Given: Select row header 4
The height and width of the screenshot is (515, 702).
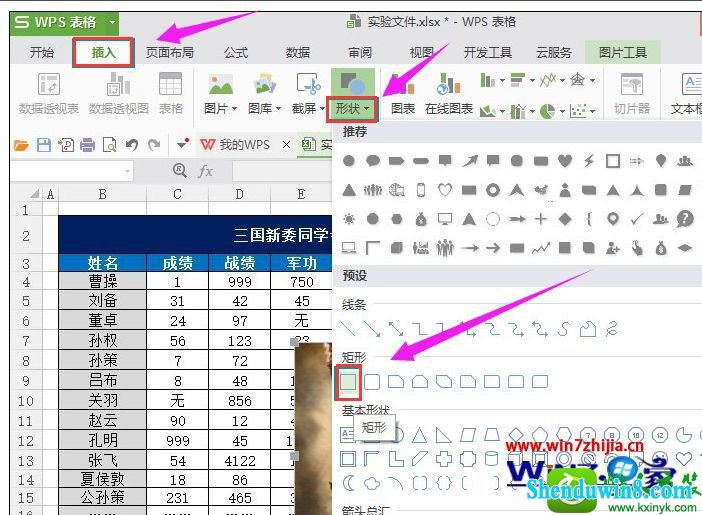Looking at the screenshot, I should point(26,282).
